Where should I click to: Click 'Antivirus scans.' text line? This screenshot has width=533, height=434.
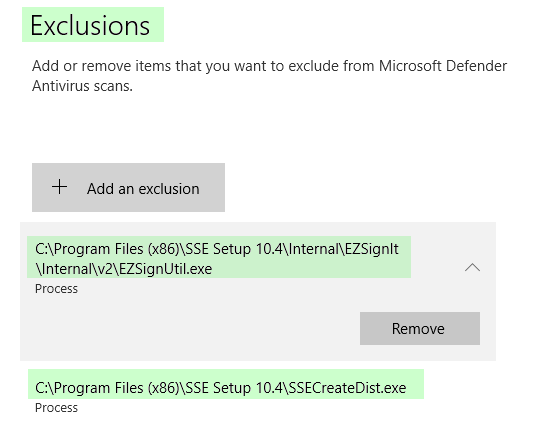point(82,86)
